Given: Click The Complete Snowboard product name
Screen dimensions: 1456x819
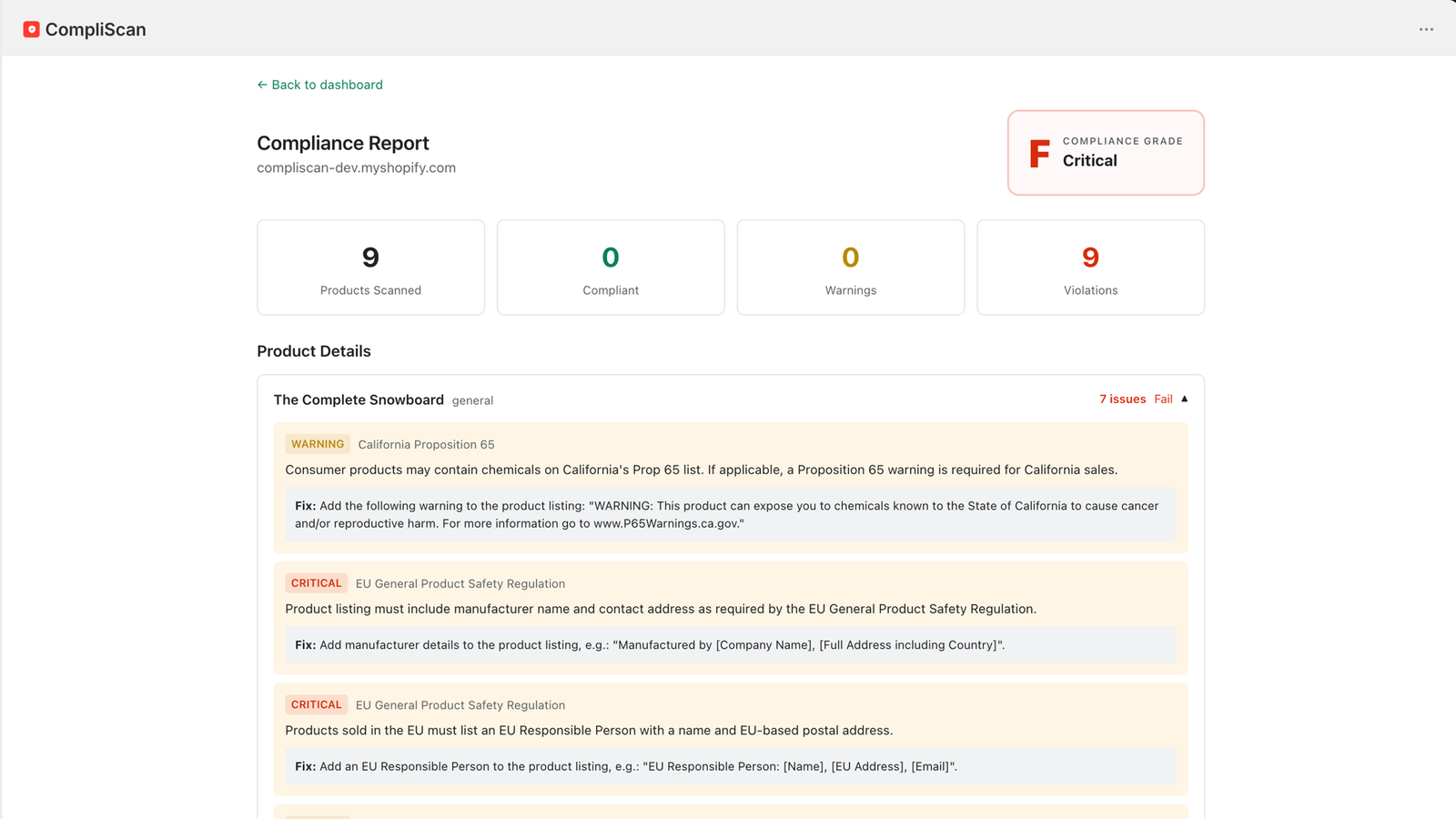Looking at the screenshot, I should 359,399.
